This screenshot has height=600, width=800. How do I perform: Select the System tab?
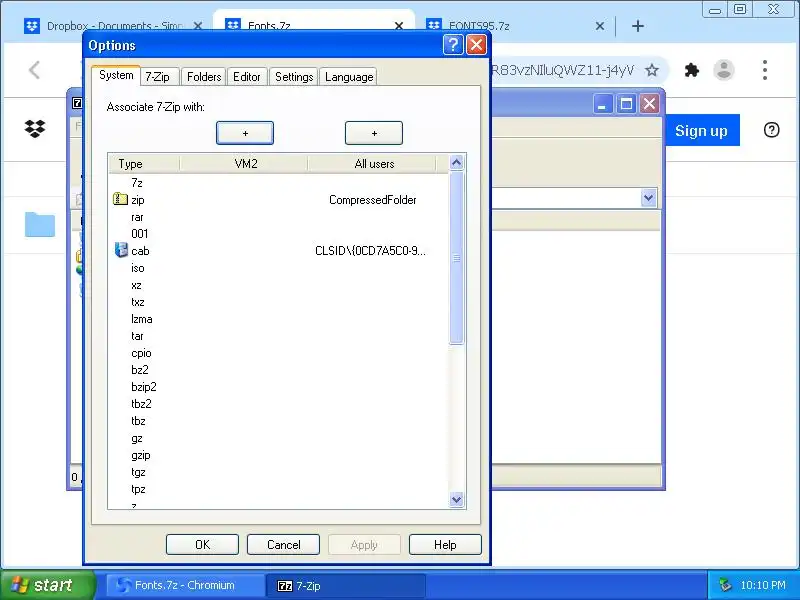click(x=116, y=76)
